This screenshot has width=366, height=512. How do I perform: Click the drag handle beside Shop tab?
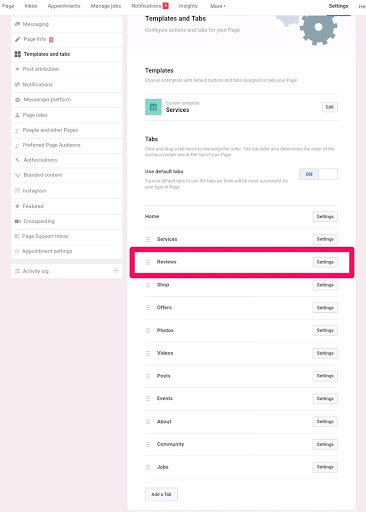[148, 285]
